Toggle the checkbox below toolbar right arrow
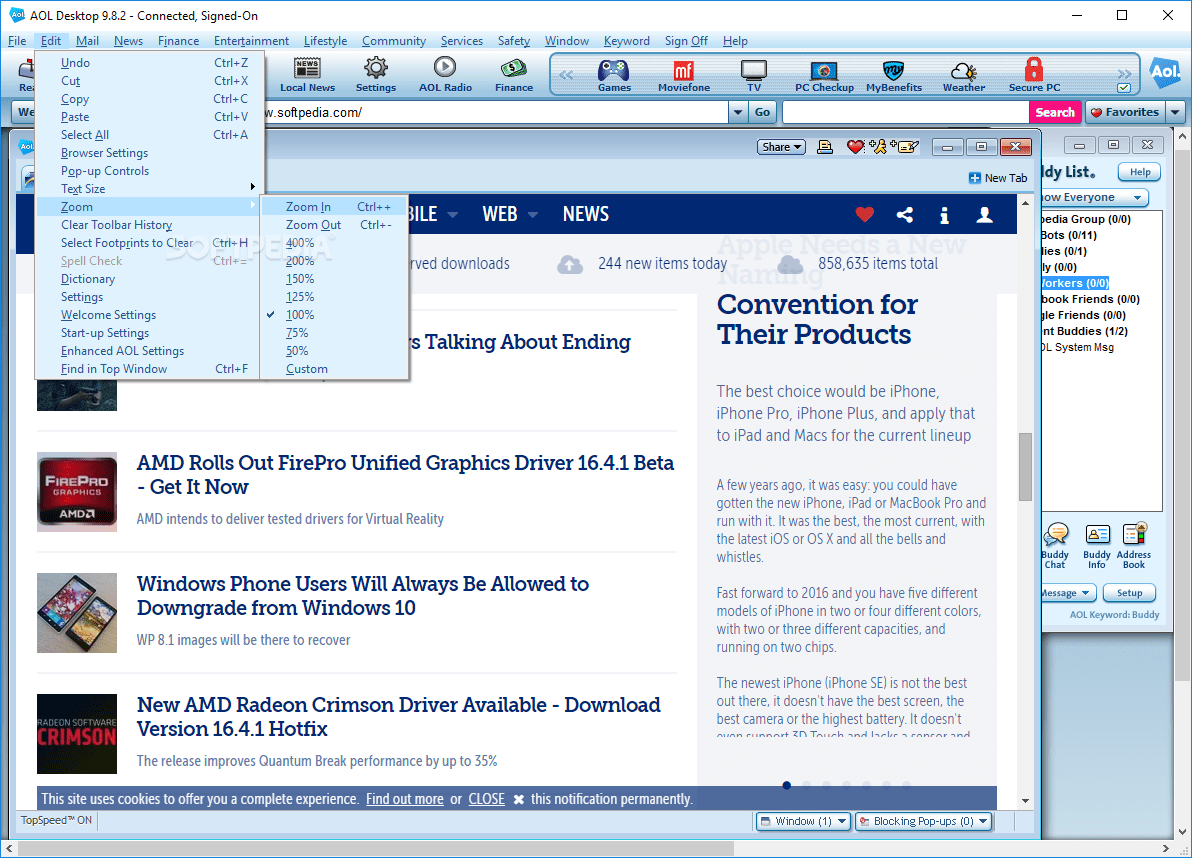 (x=1124, y=88)
